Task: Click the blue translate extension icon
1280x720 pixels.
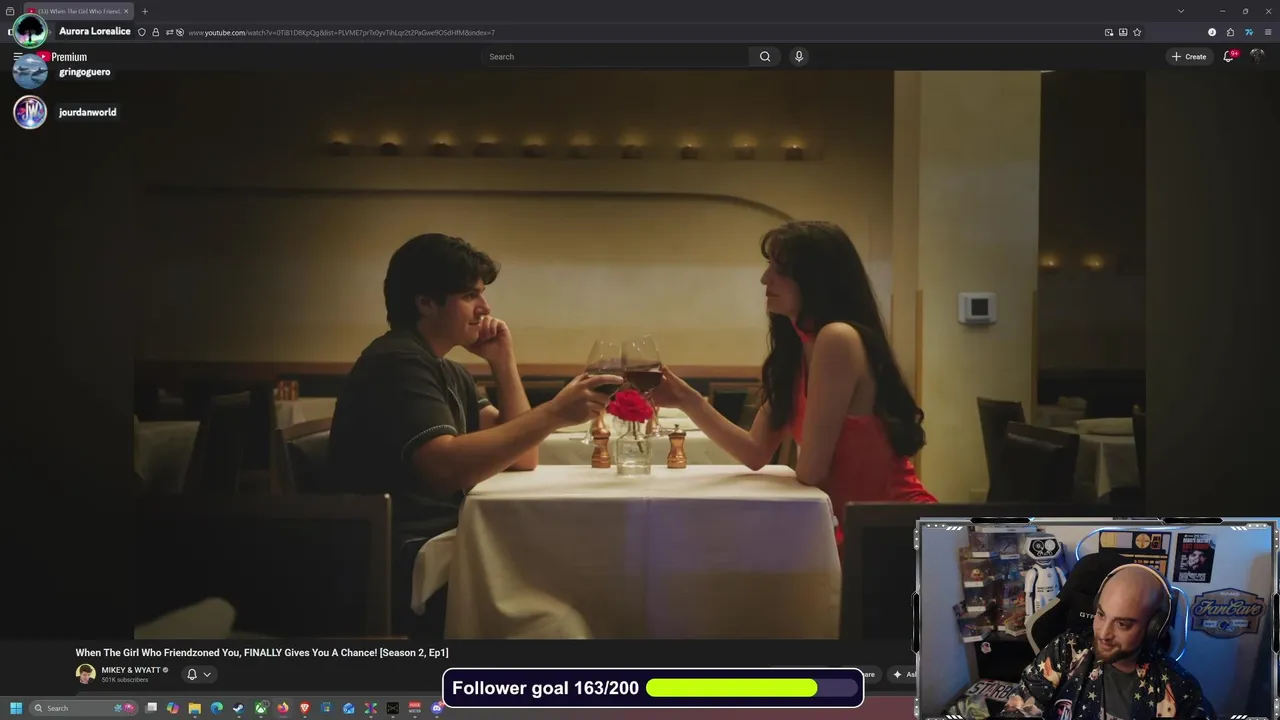Action: coord(1249,32)
